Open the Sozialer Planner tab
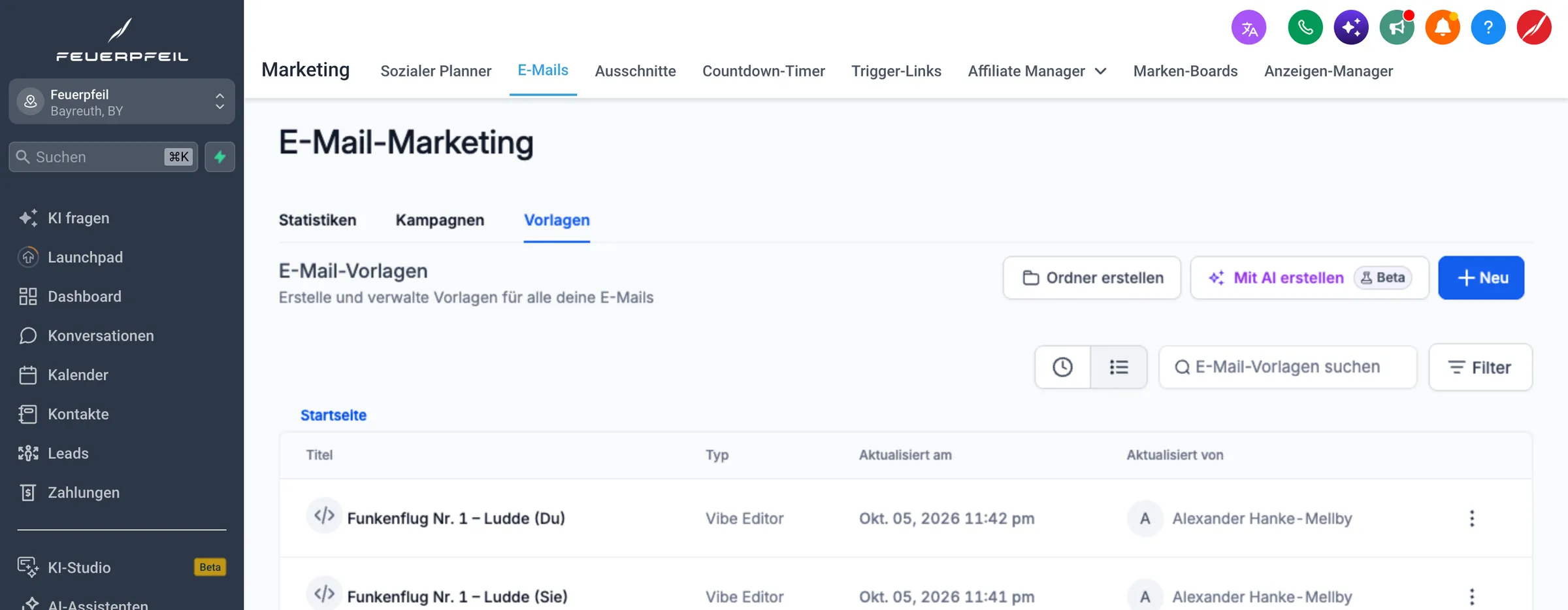 (x=436, y=71)
